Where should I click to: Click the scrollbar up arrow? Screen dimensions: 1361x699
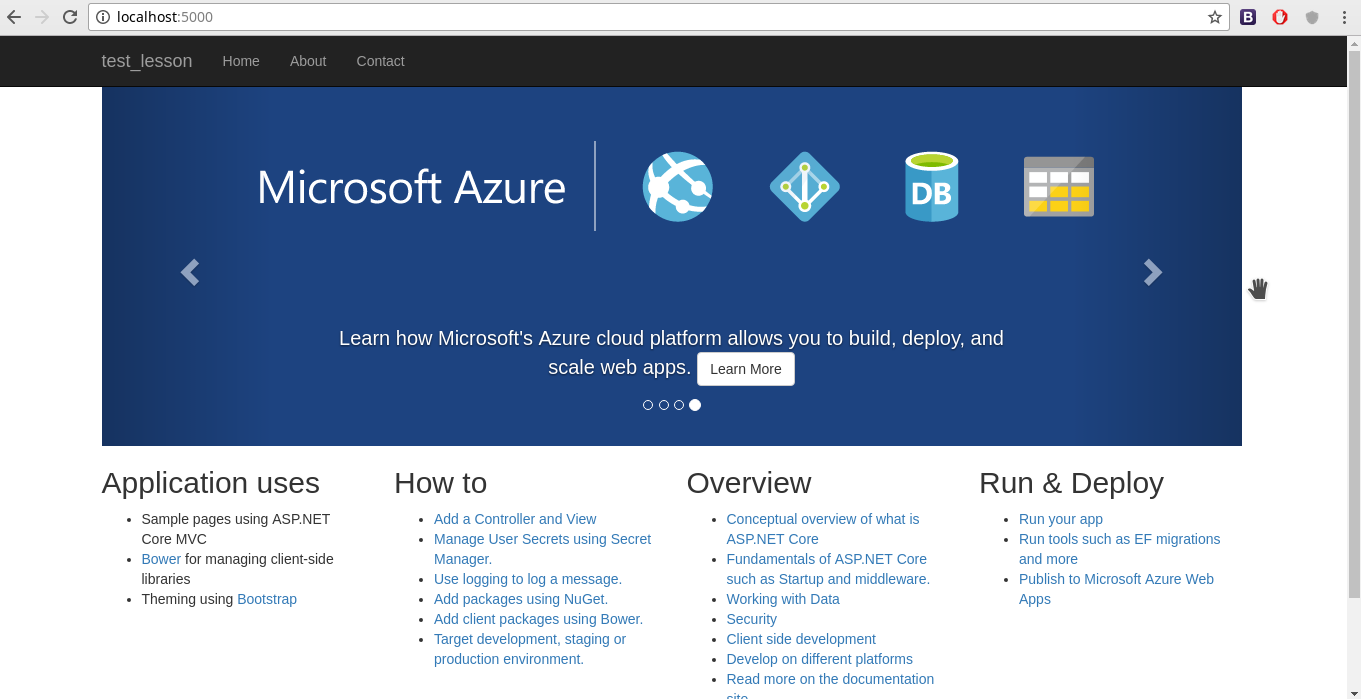point(1354,43)
